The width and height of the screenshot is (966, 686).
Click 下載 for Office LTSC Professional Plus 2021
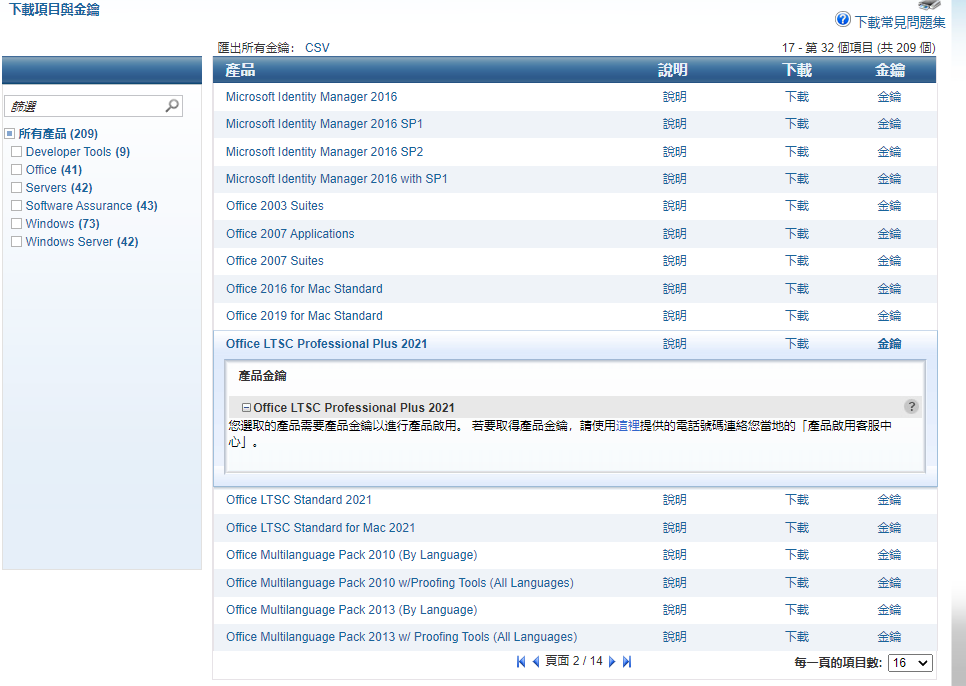click(797, 344)
